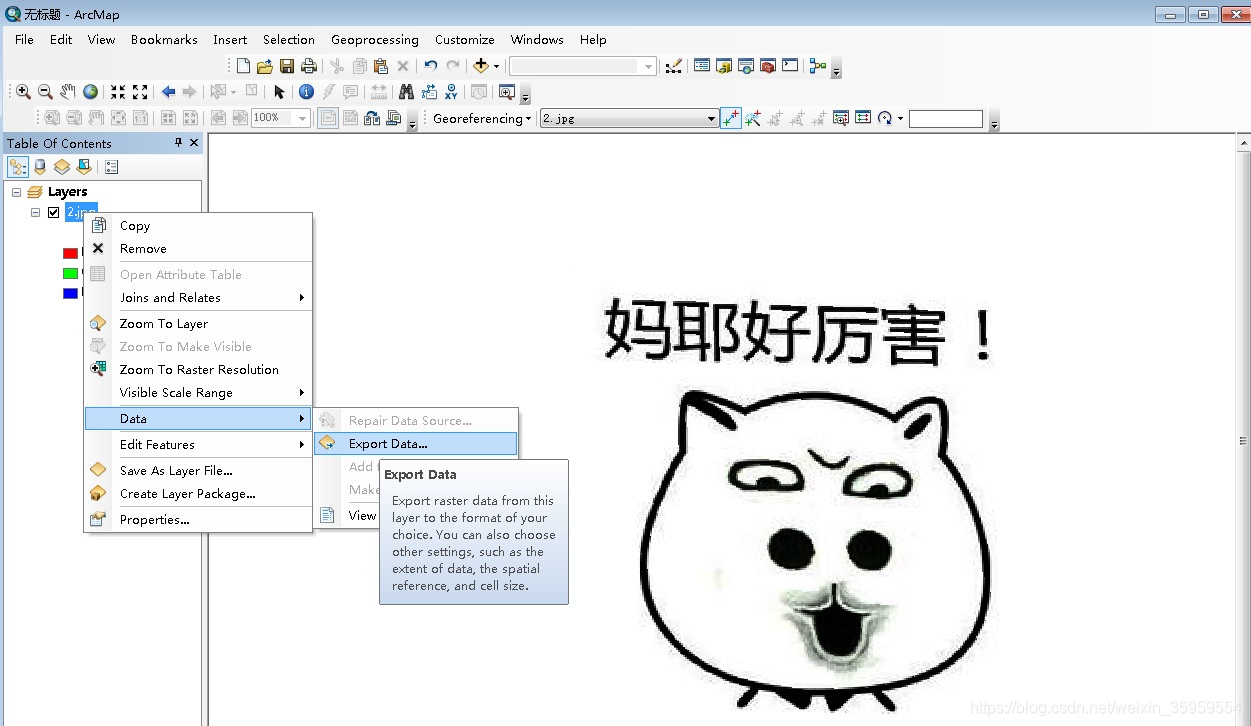Expand the Joins and Relates submenu

pyautogui.click(x=198, y=297)
